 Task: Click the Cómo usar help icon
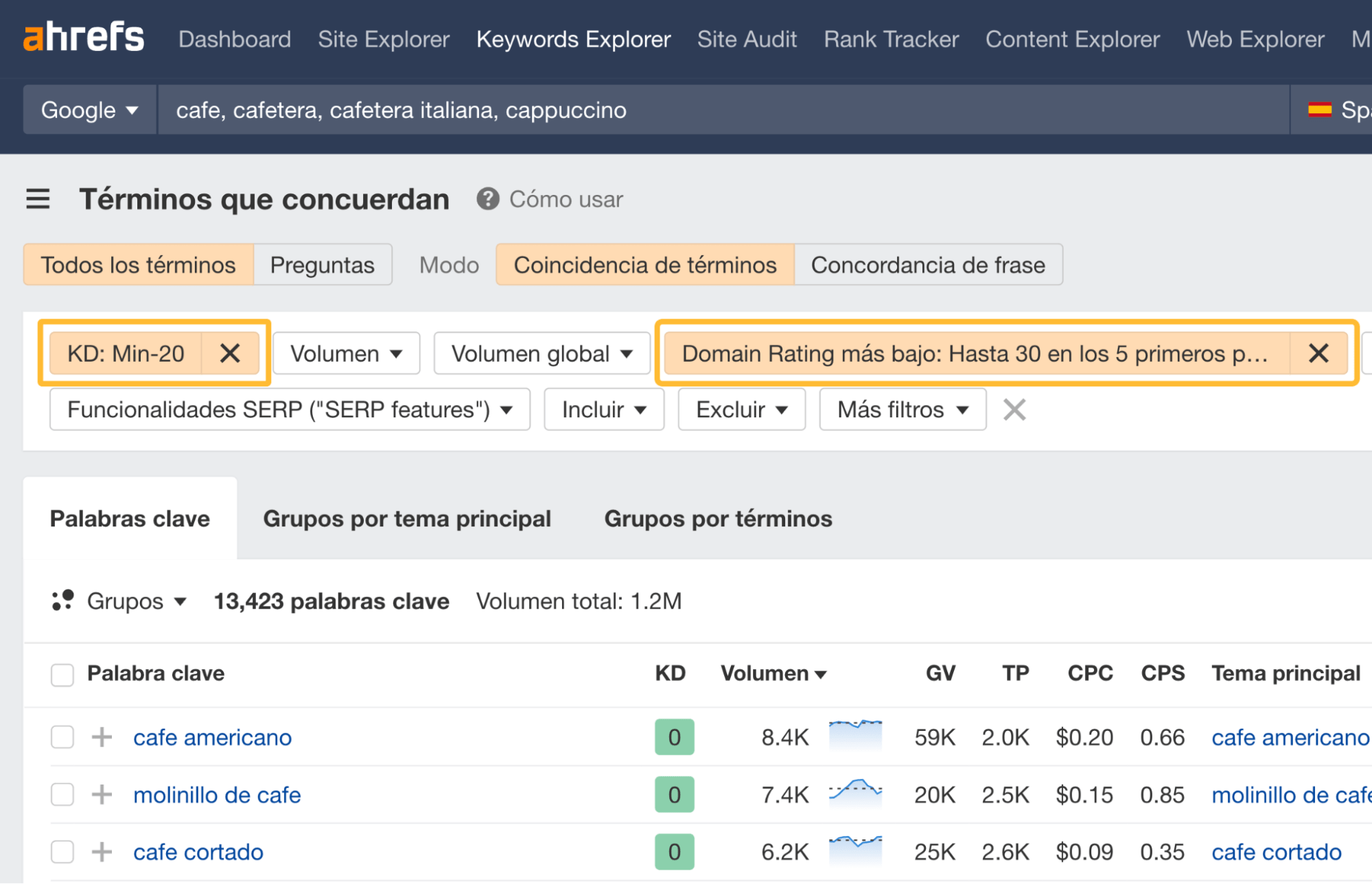pos(487,199)
